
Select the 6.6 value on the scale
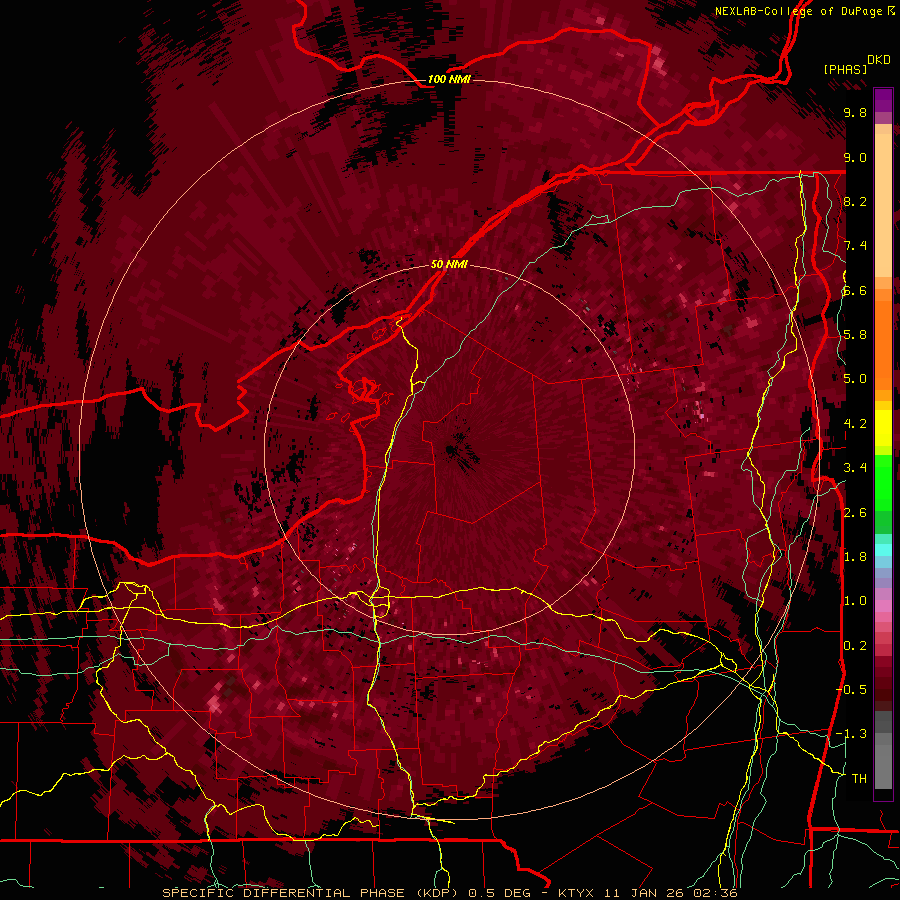pyautogui.click(x=855, y=290)
